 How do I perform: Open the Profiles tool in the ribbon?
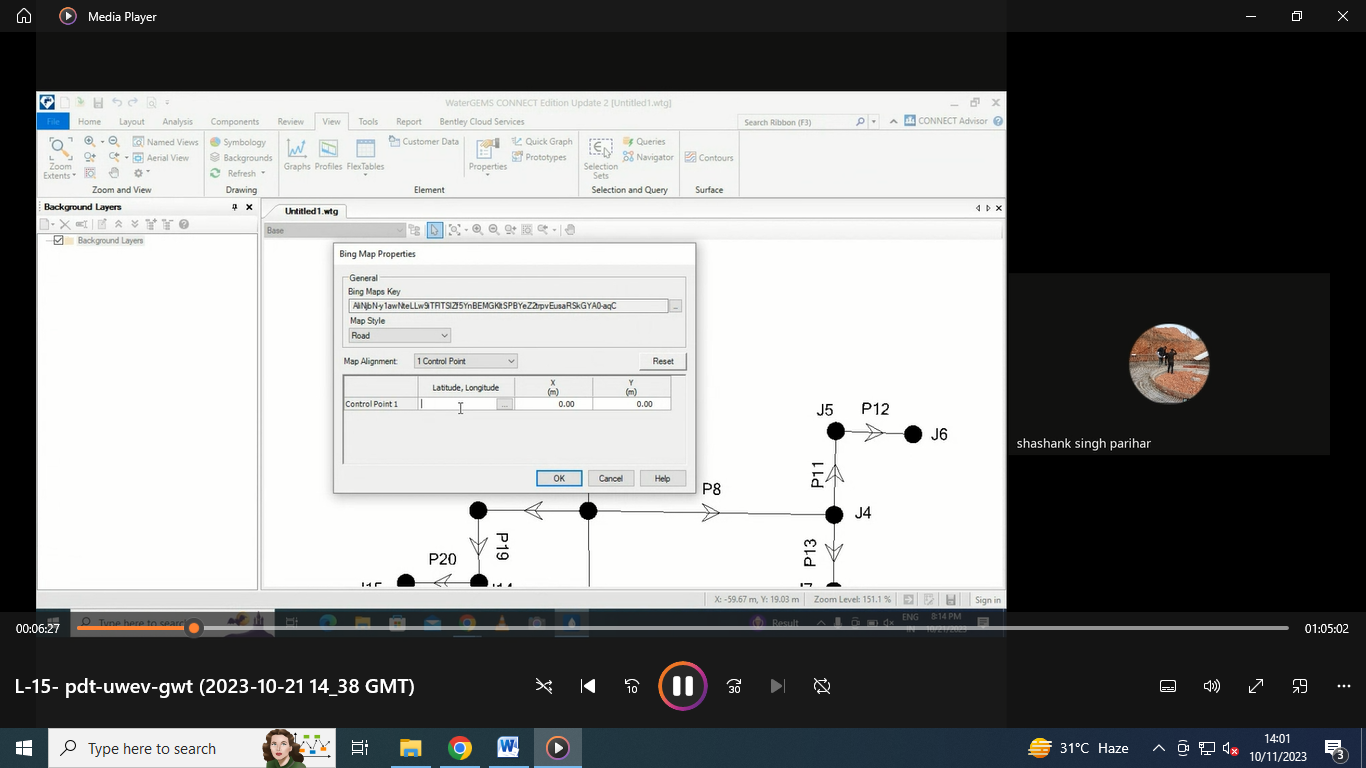[328, 155]
